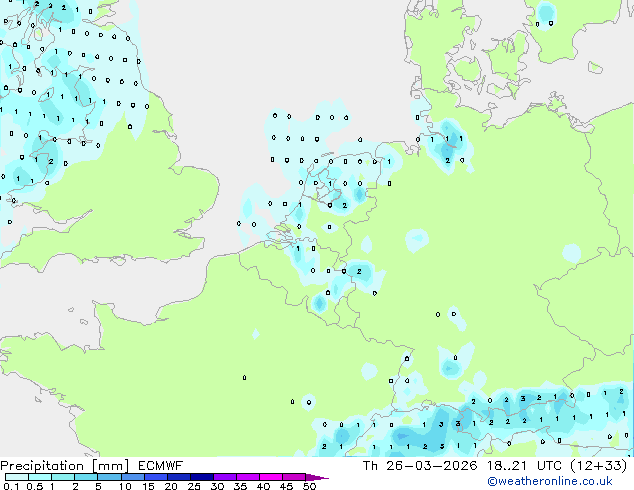Click the 25–30 mm navy legend swatch
634x490 pixels.
pos(201,477)
